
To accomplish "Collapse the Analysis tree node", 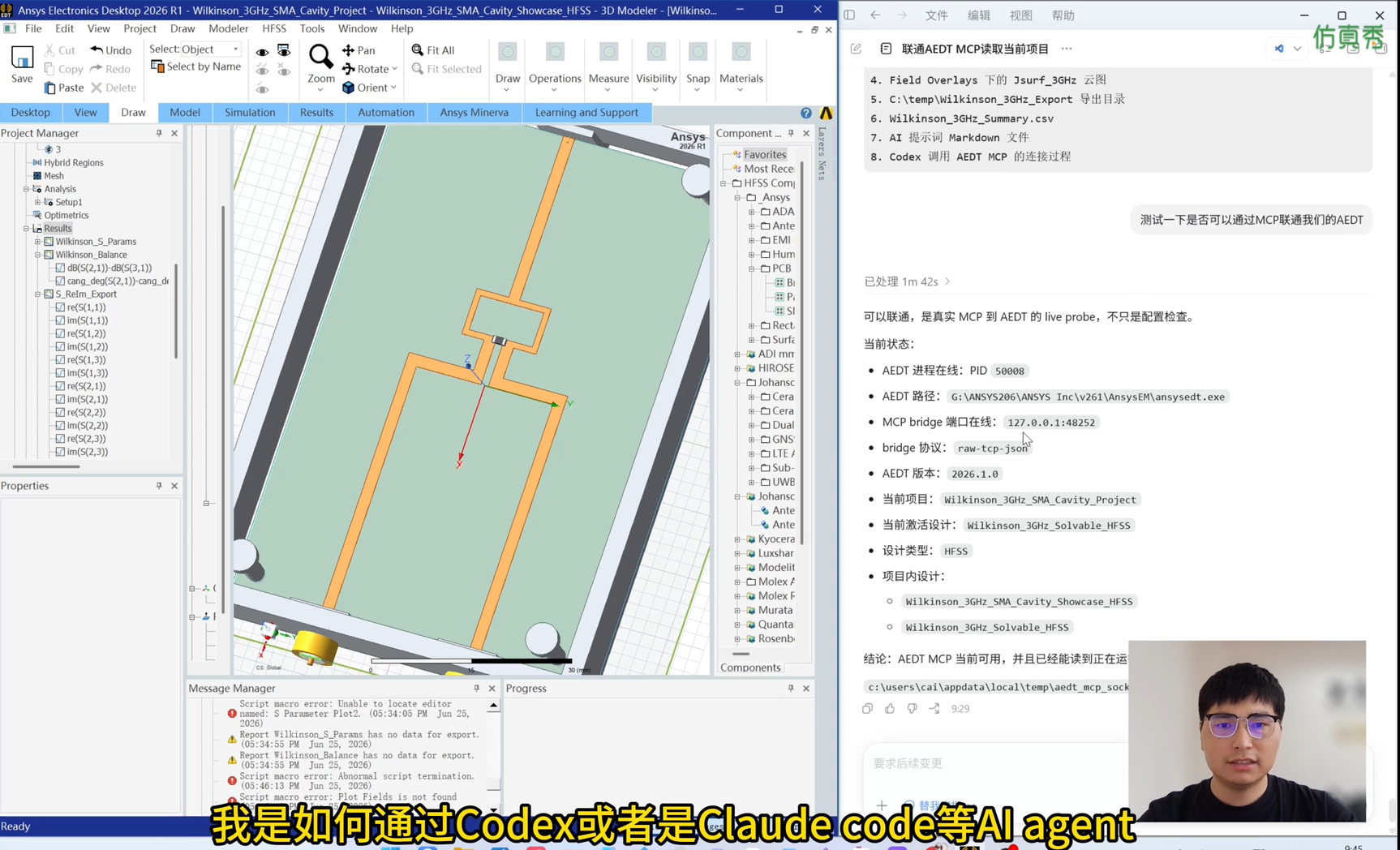I will [x=26, y=189].
